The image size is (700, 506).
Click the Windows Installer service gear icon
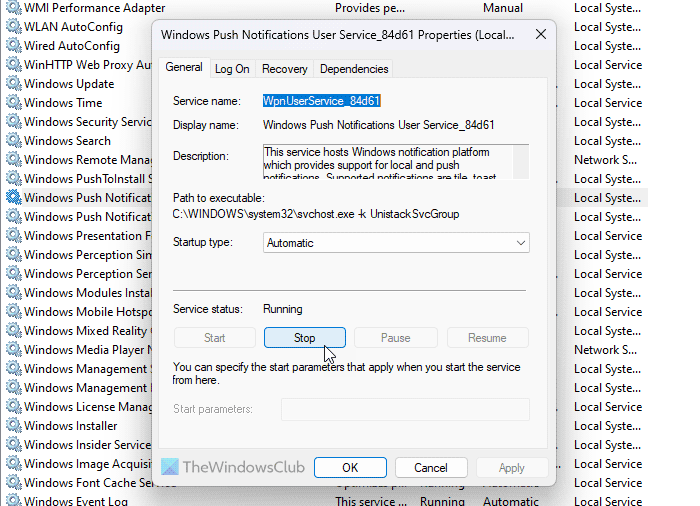(x=14, y=426)
